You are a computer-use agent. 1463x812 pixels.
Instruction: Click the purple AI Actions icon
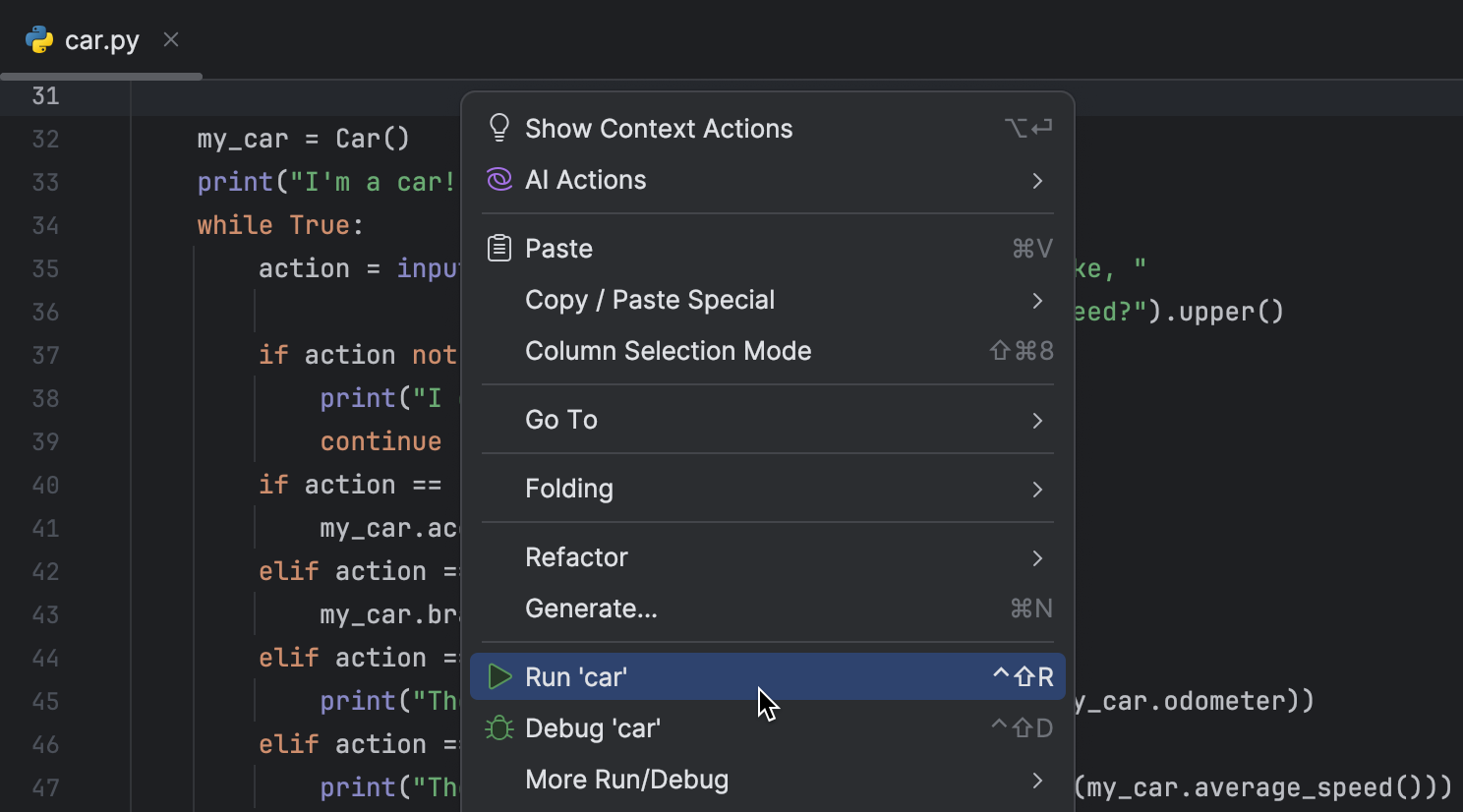tap(499, 179)
